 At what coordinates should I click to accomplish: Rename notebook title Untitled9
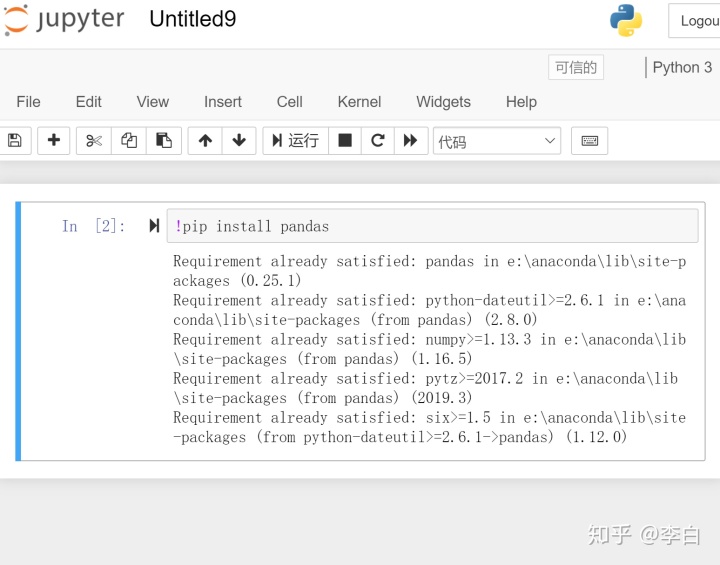(x=193, y=19)
